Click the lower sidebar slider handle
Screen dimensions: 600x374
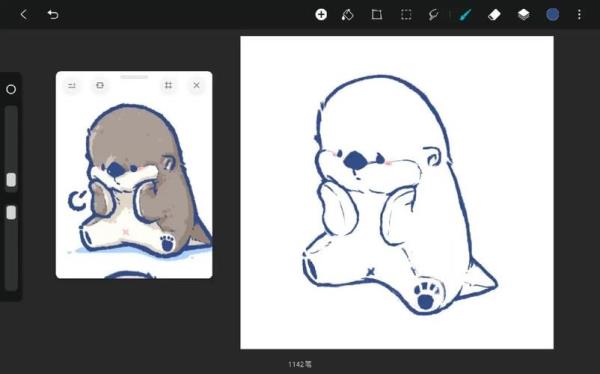11,212
